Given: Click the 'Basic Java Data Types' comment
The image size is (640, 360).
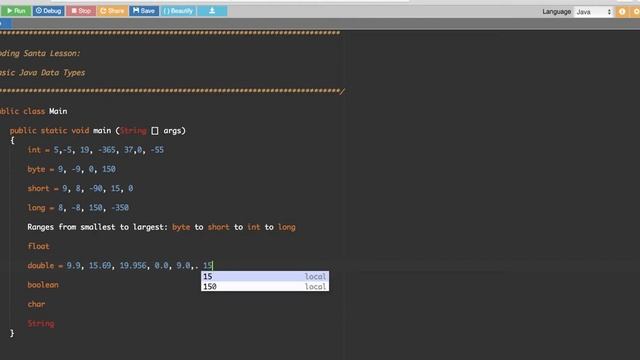Looking at the screenshot, I should [42, 73].
